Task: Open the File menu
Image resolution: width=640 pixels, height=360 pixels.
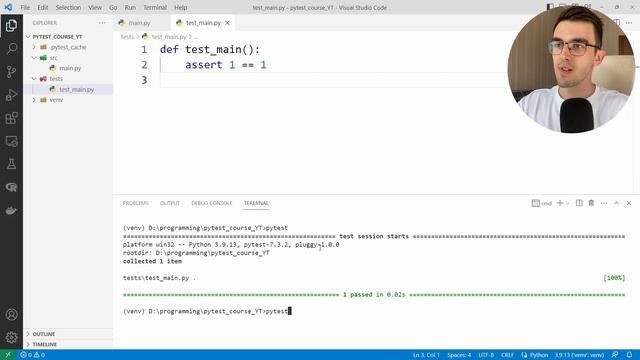Action: [25, 7]
